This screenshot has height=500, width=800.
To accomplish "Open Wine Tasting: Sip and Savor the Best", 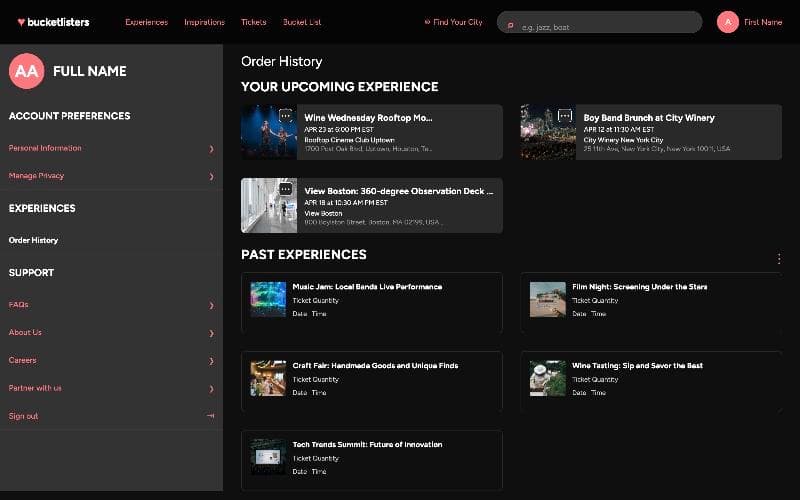I will 637,365.
